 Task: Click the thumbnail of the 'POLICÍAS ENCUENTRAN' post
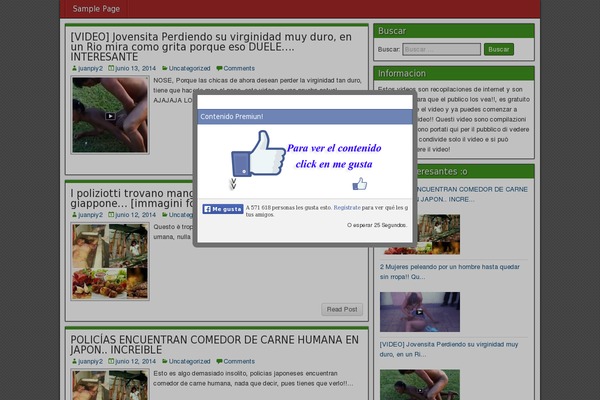point(110,385)
